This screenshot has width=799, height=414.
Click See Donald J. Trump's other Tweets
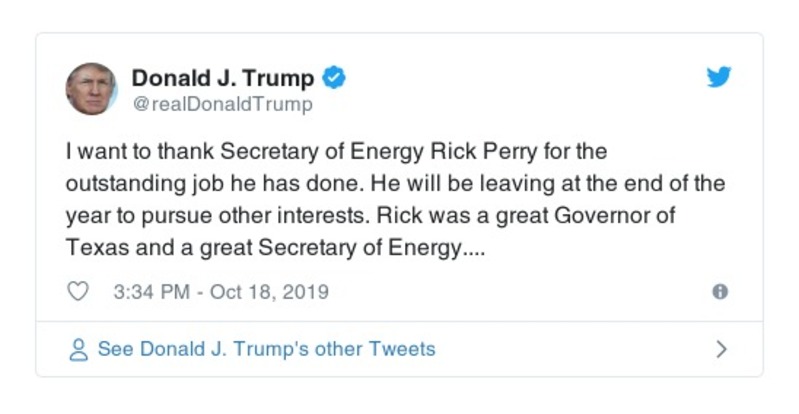click(x=266, y=349)
